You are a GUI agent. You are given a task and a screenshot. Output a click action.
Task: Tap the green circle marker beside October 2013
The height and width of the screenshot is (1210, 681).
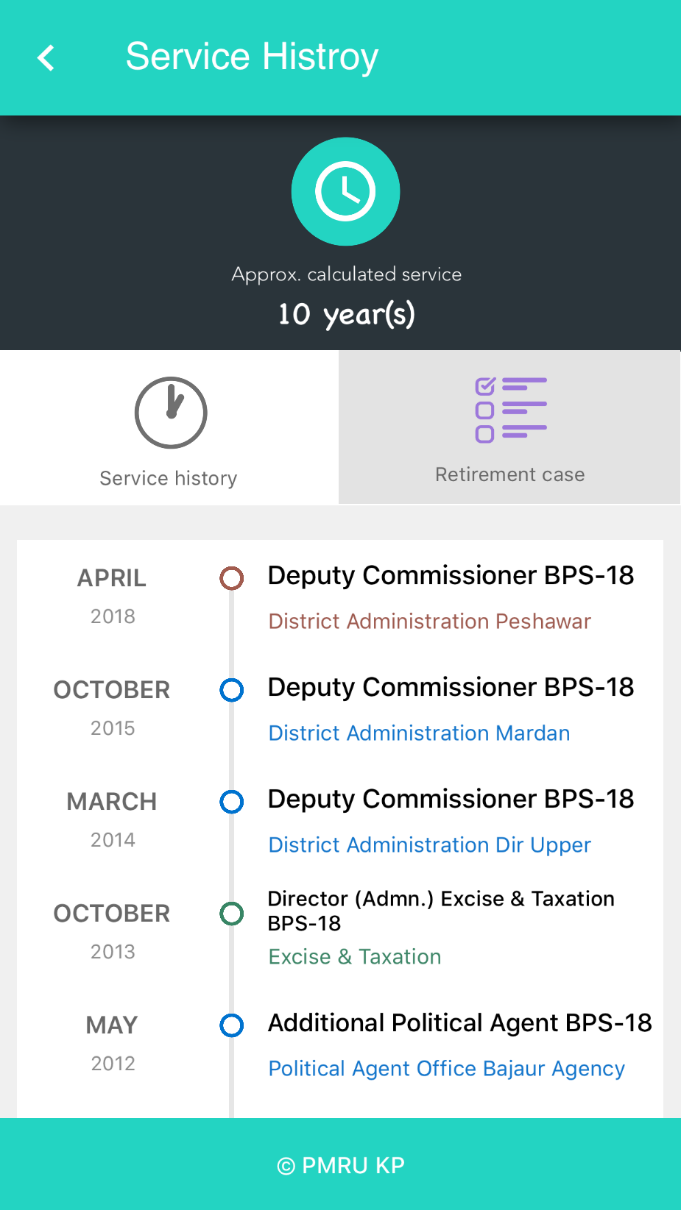coord(231,913)
